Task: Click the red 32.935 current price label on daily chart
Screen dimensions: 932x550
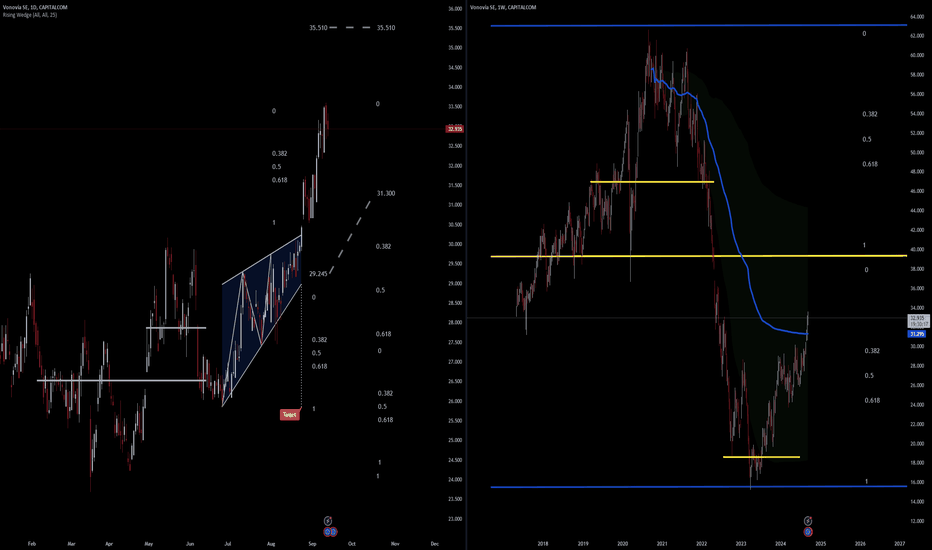Action: 455,129
